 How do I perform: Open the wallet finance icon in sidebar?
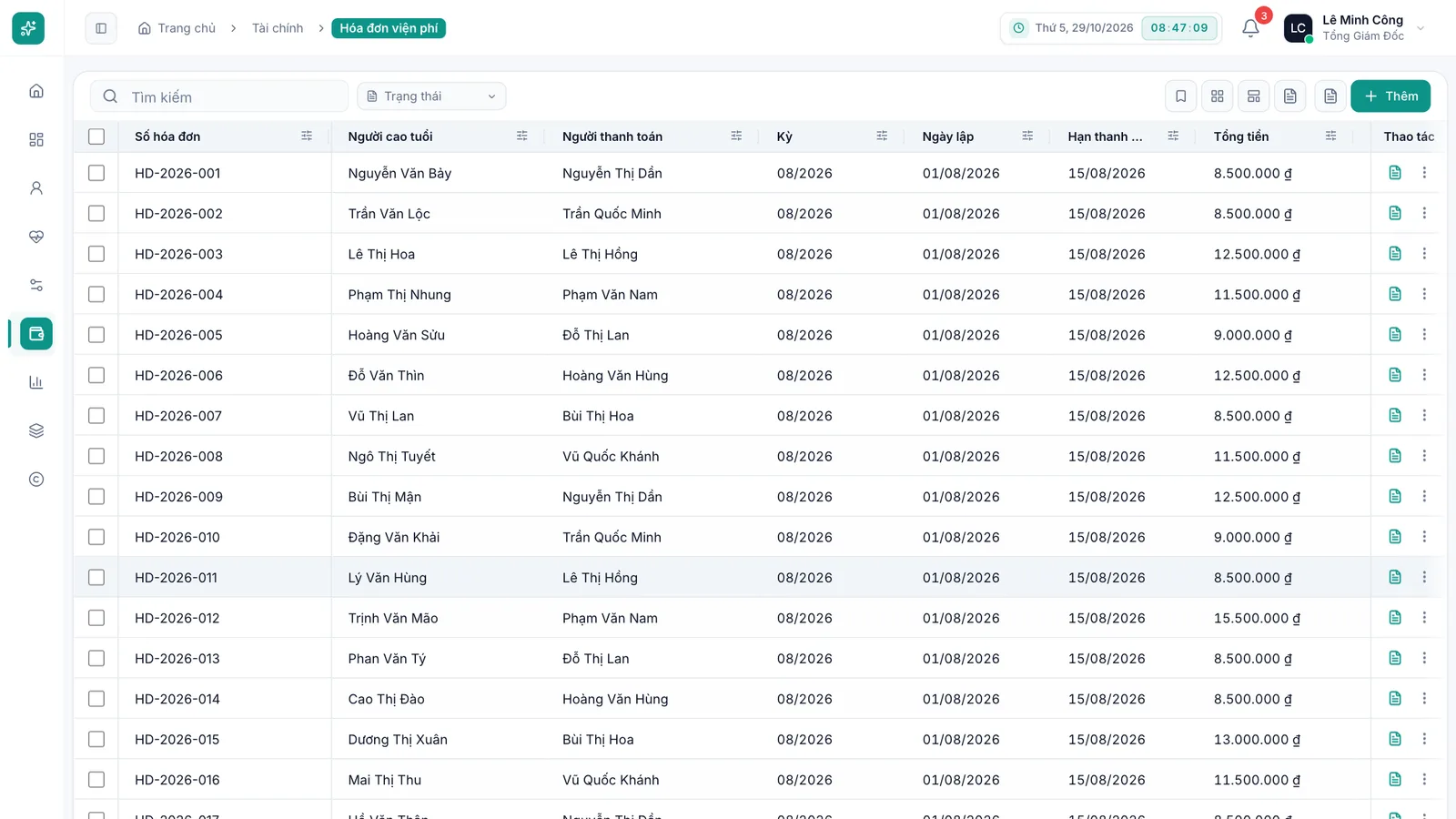(36, 334)
